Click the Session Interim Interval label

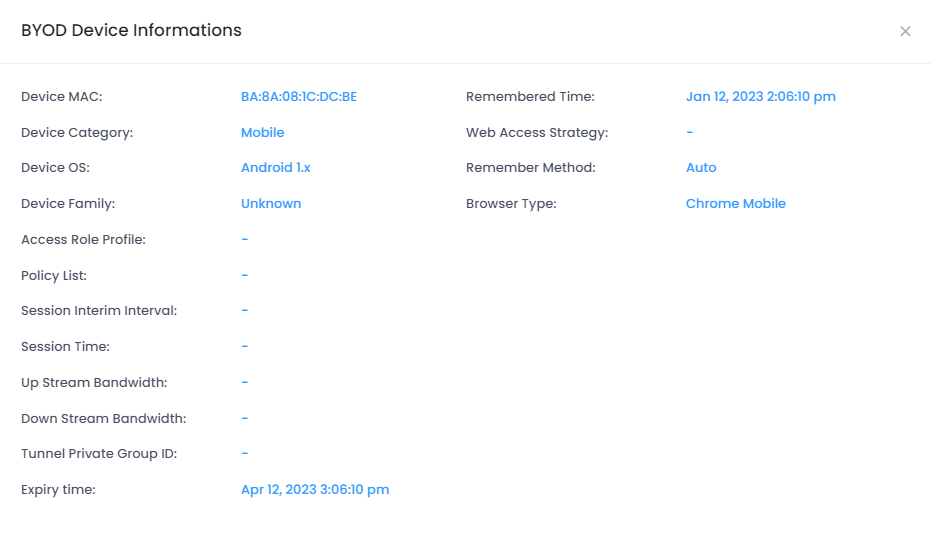click(x=99, y=311)
